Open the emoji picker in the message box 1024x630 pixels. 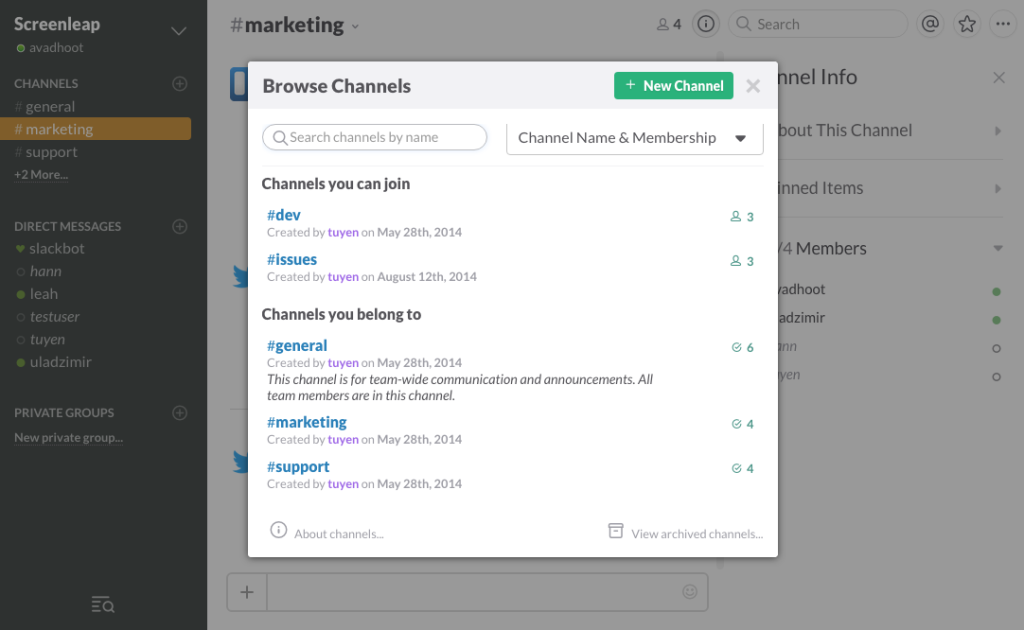click(x=689, y=591)
